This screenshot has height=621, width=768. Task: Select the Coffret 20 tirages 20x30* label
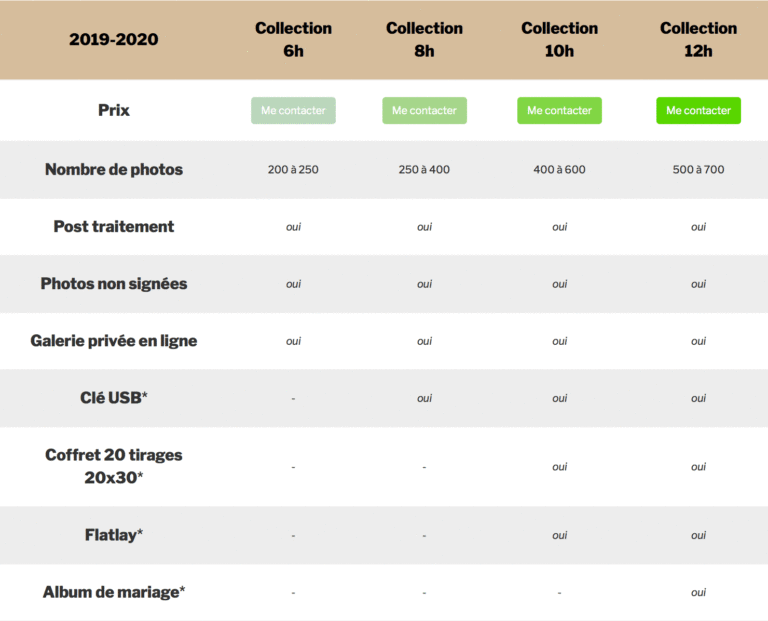pyautogui.click(x=114, y=466)
